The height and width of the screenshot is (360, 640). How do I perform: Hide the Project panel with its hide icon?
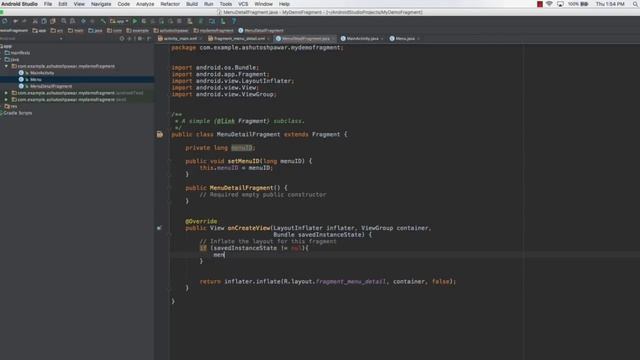pos(149,38)
